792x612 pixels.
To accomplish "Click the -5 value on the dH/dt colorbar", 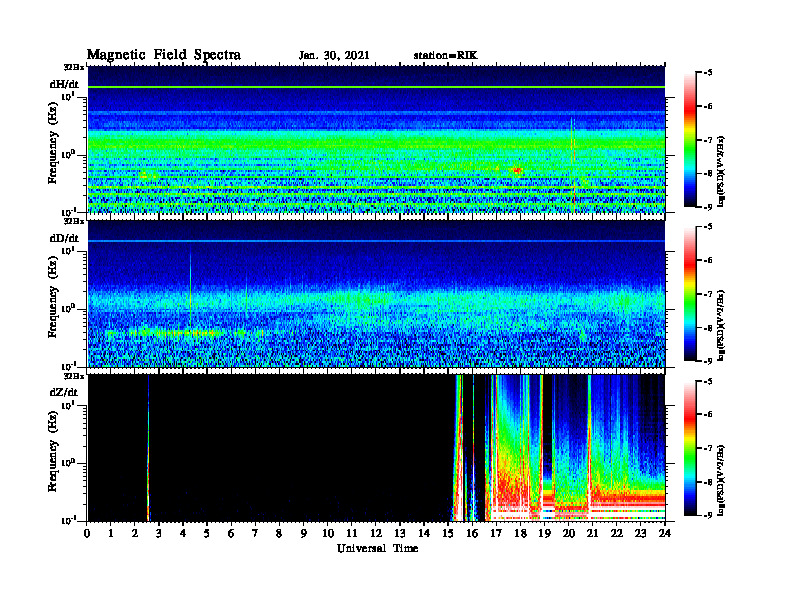I will click(x=707, y=73).
